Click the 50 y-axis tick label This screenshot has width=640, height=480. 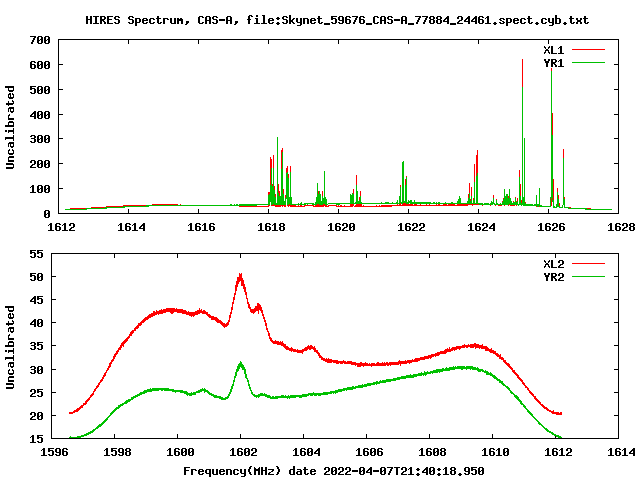coord(36,277)
